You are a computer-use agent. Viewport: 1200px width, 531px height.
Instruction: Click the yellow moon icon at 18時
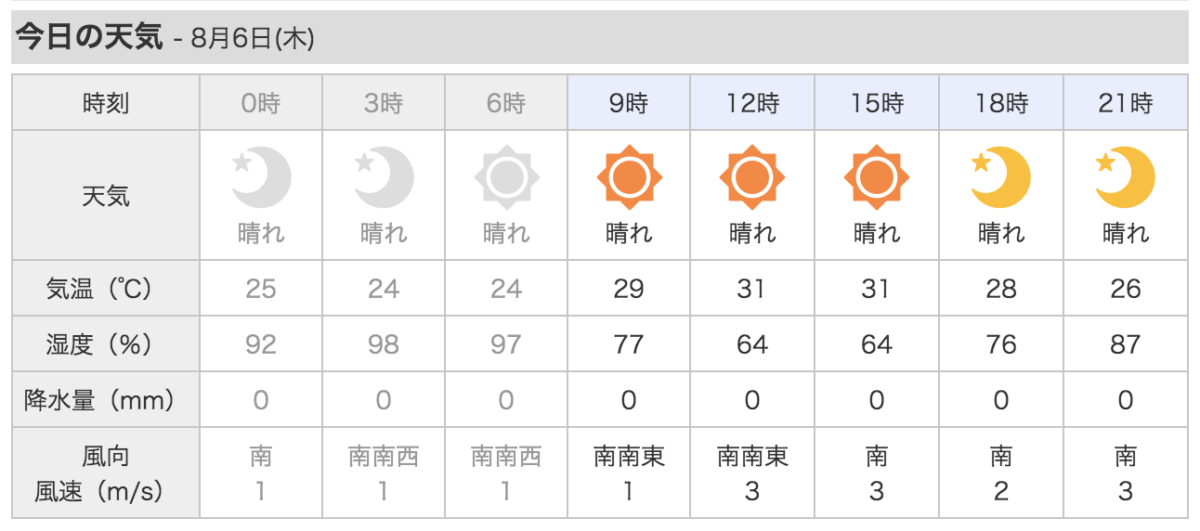(x=1001, y=178)
